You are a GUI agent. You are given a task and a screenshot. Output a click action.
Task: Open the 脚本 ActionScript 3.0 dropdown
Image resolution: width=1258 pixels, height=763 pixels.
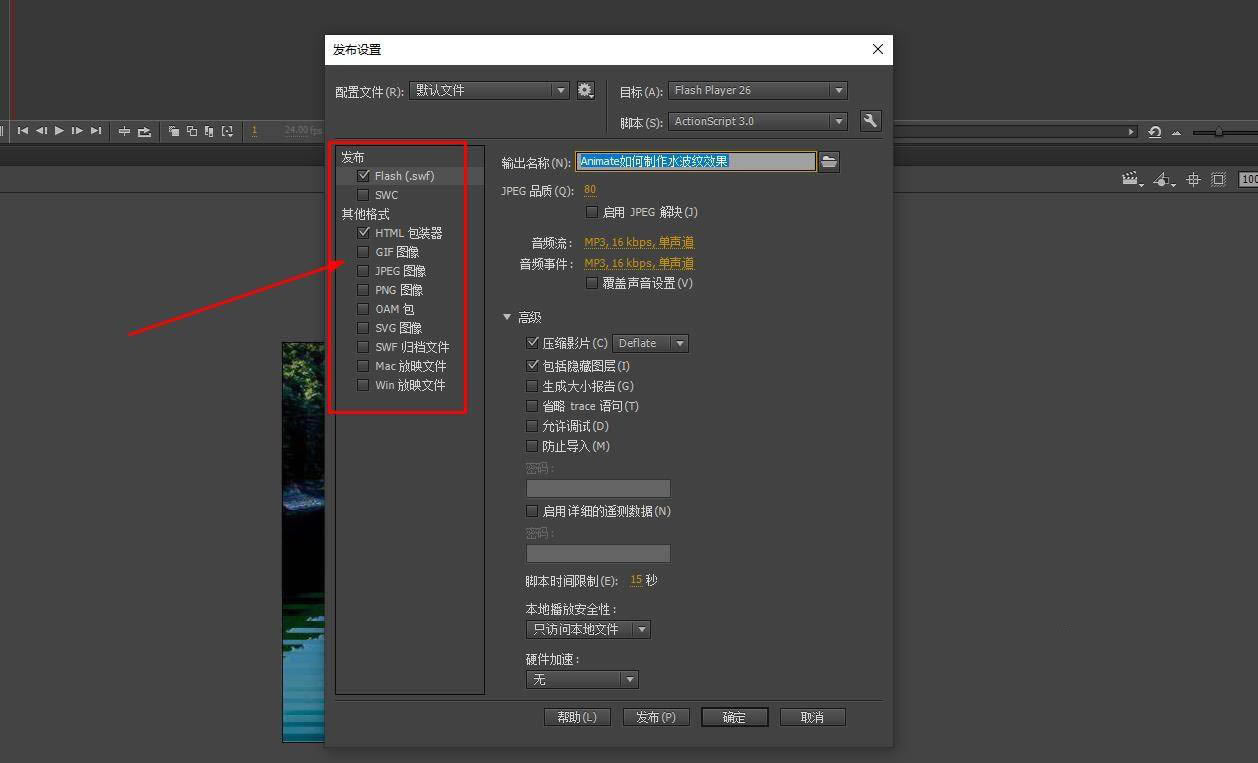click(x=758, y=121)
